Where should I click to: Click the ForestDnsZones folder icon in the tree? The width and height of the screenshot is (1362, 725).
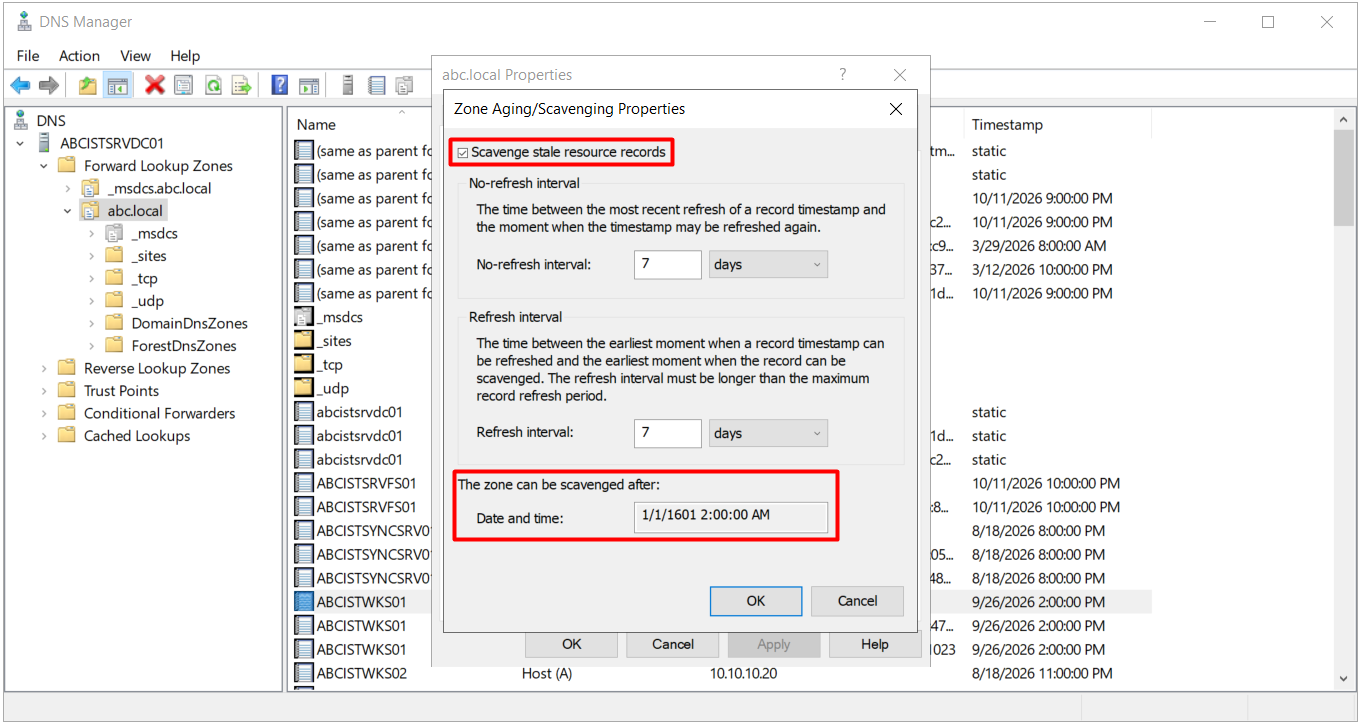tap(113, 346)
